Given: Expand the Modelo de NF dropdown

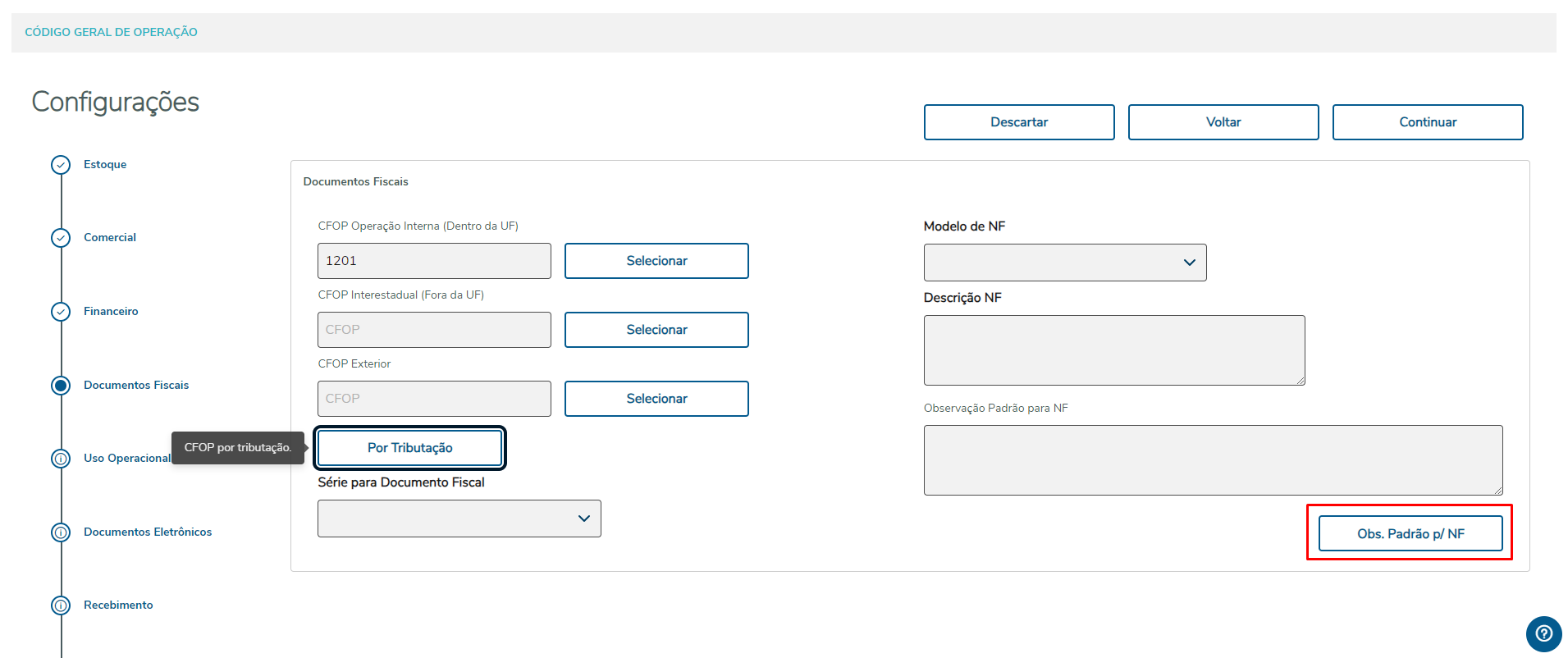Looking at the screenshot, I should (x=1064, y=263).
